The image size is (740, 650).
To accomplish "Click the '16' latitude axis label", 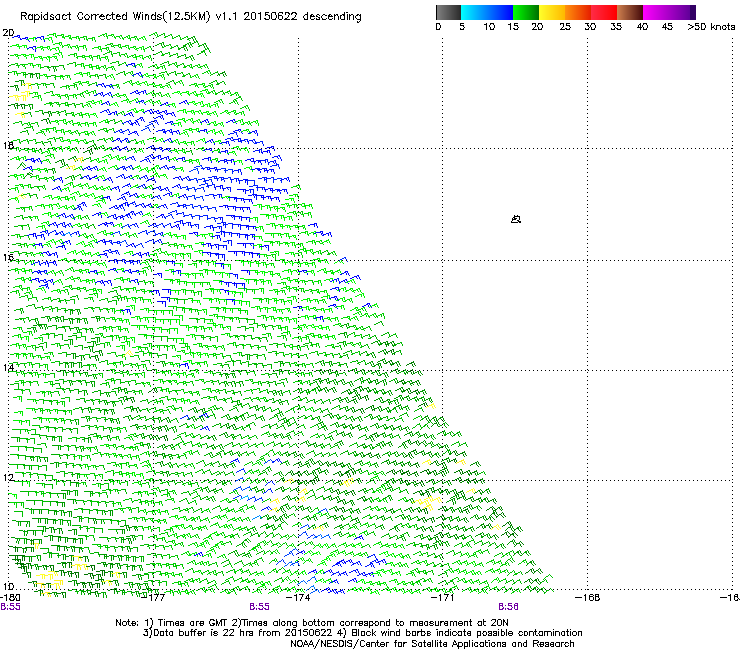I will pos(8,258).
